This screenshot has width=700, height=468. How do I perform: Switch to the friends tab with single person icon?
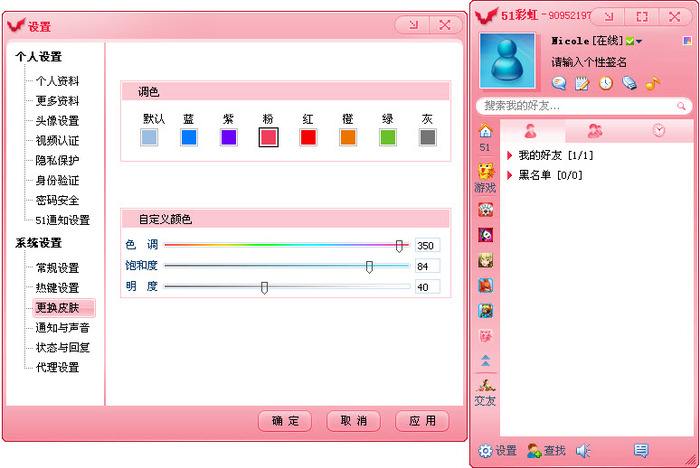click(x=531, y=131)
